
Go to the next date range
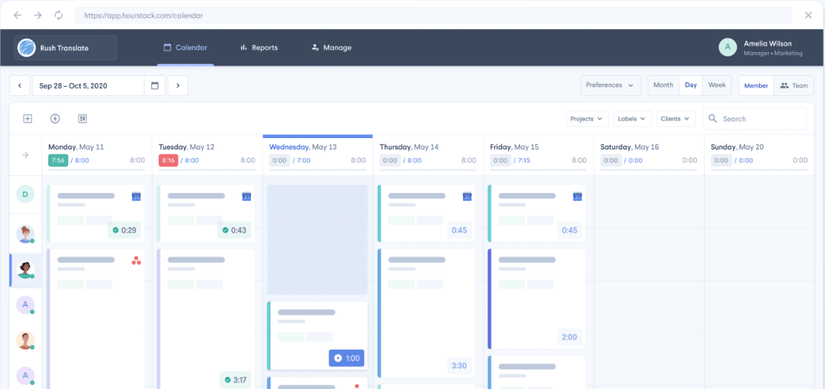(x=178, y=85)
